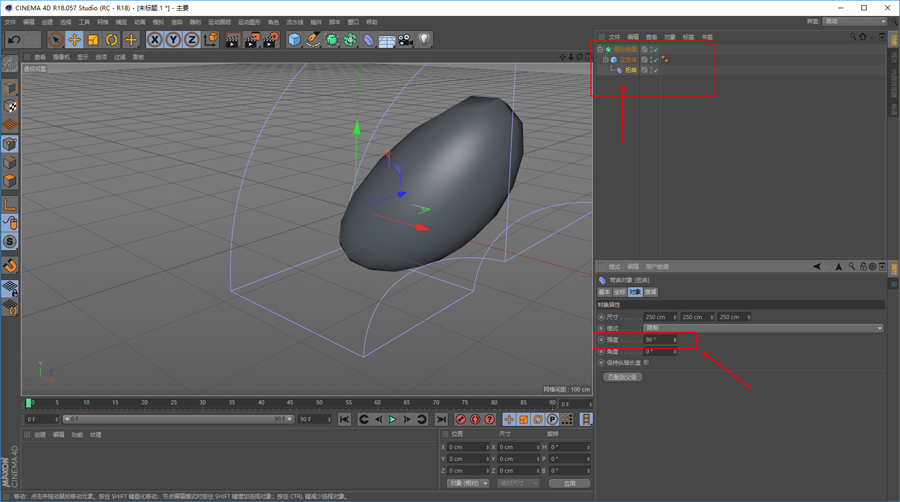The width and height of the screenshot is (900, 502).
Task: Switch to the Coordinates tab in attributes
Action: tap(619, 292)
